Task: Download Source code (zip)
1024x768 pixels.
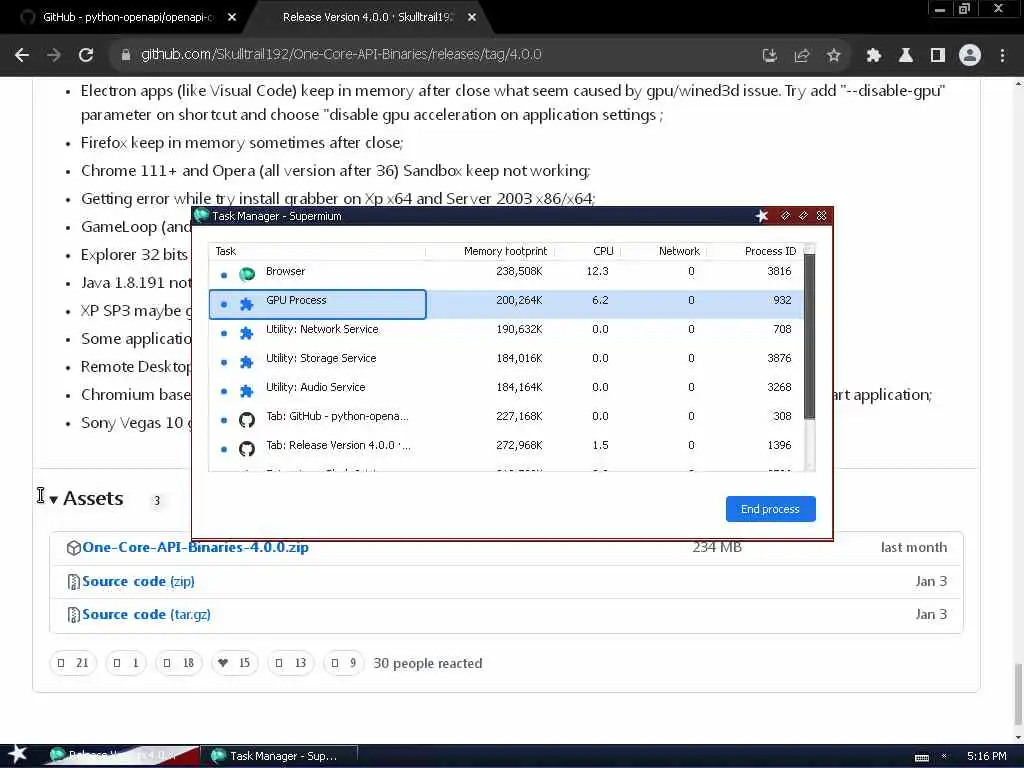Action: [138, 581]
